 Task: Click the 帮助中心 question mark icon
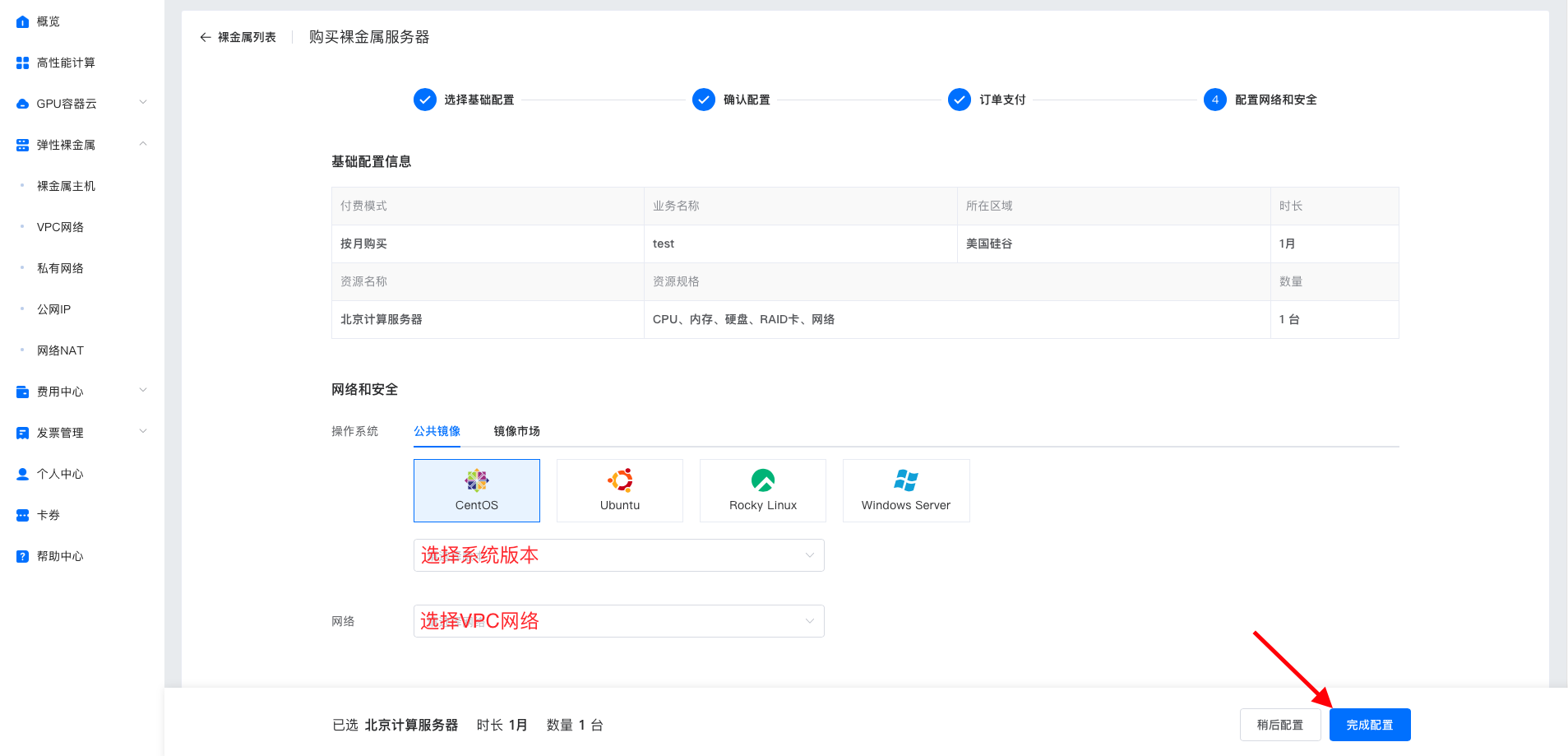click(22, 556)
